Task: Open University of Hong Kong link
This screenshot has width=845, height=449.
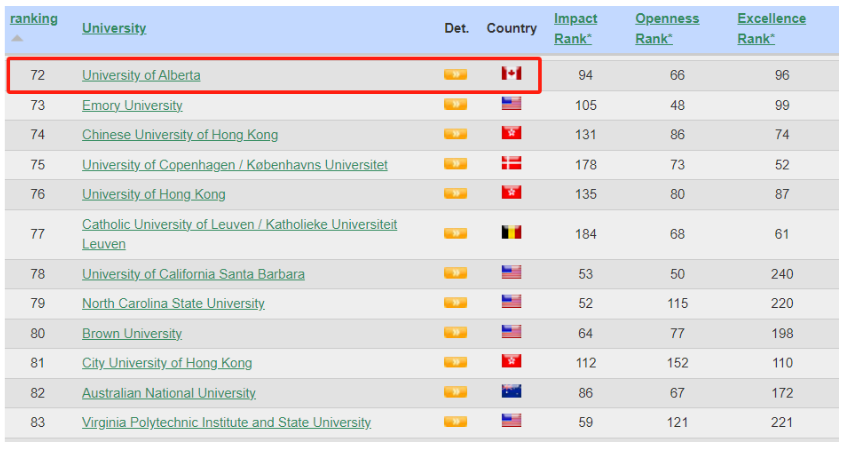Action: tap(154, 194)
